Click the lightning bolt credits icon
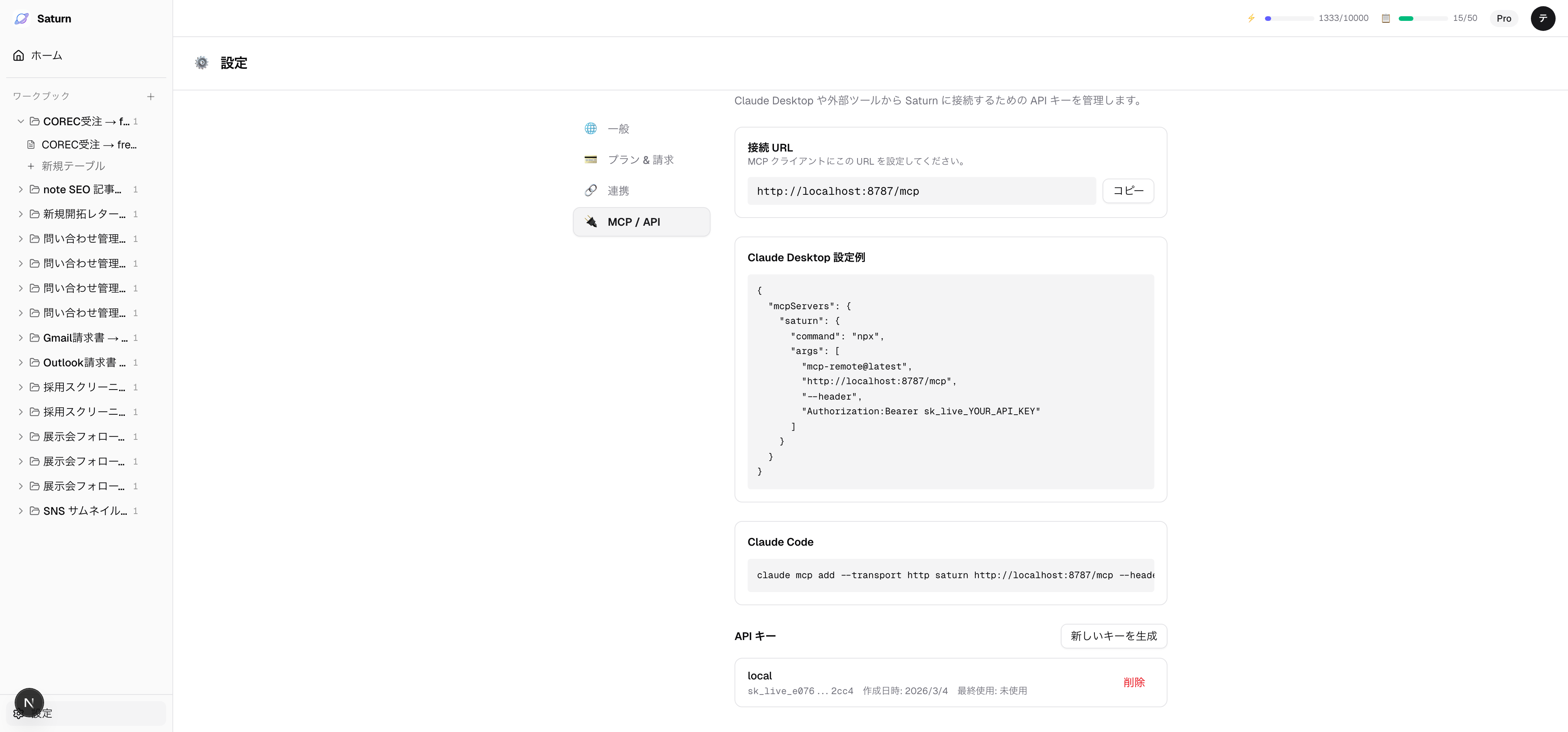This screenshot has width=1568, height=732. click(x=1251, y=18)
